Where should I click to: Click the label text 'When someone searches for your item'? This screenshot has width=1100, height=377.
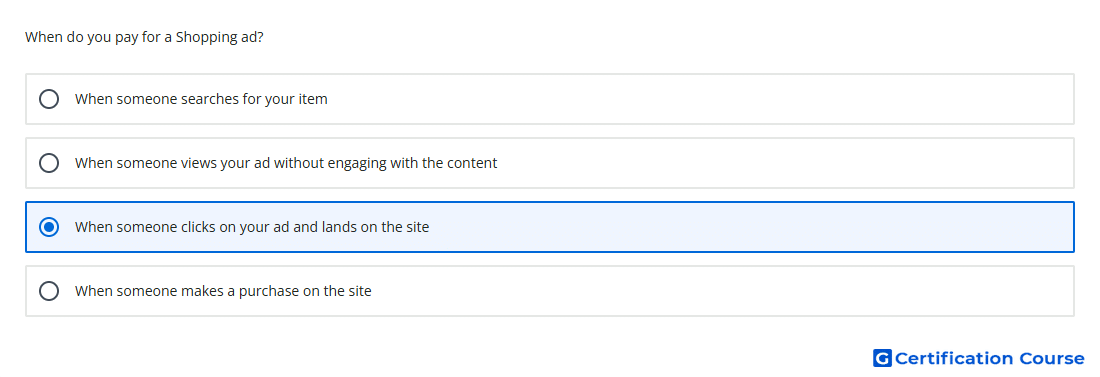(201, 99)
